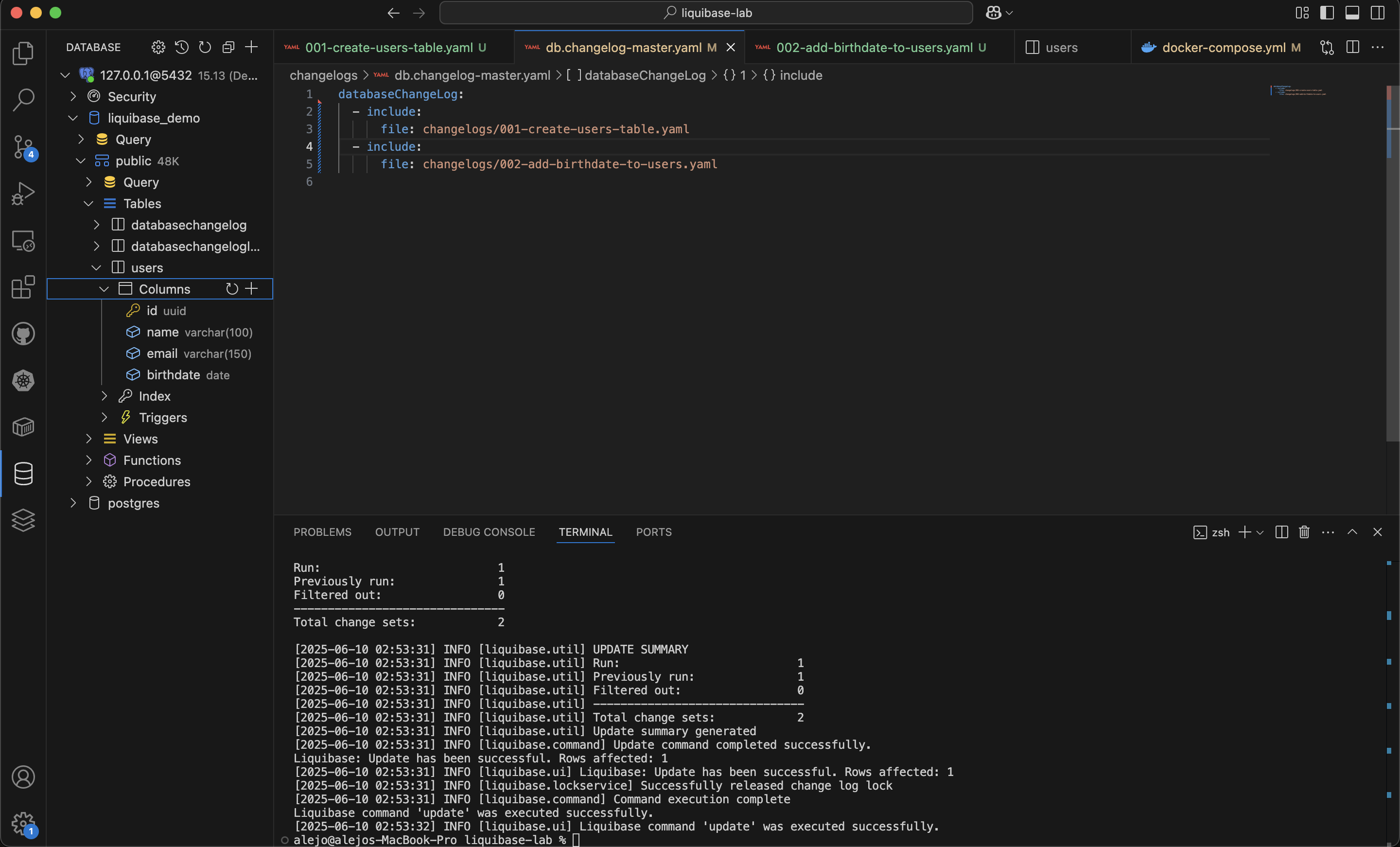Refresh the Columns node
1400x847 pixels.
click(232, 289)
